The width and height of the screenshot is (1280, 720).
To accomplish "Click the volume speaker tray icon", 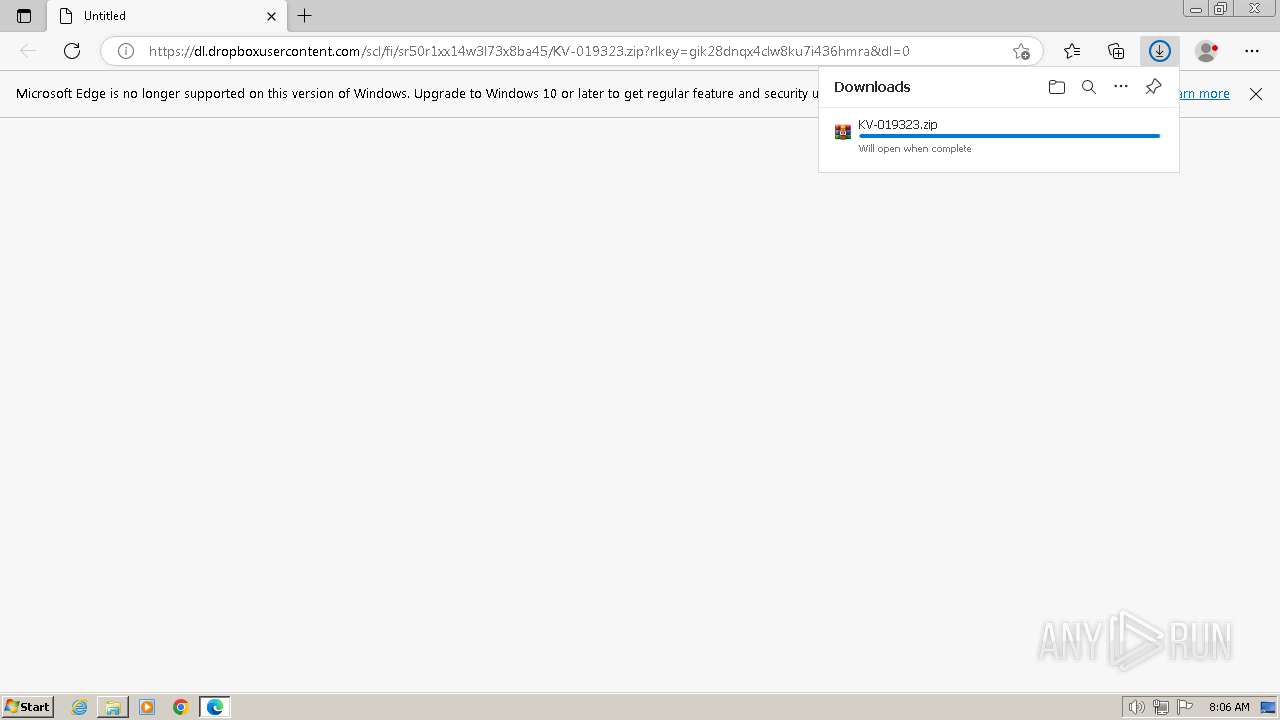I will click(1136, 707).
